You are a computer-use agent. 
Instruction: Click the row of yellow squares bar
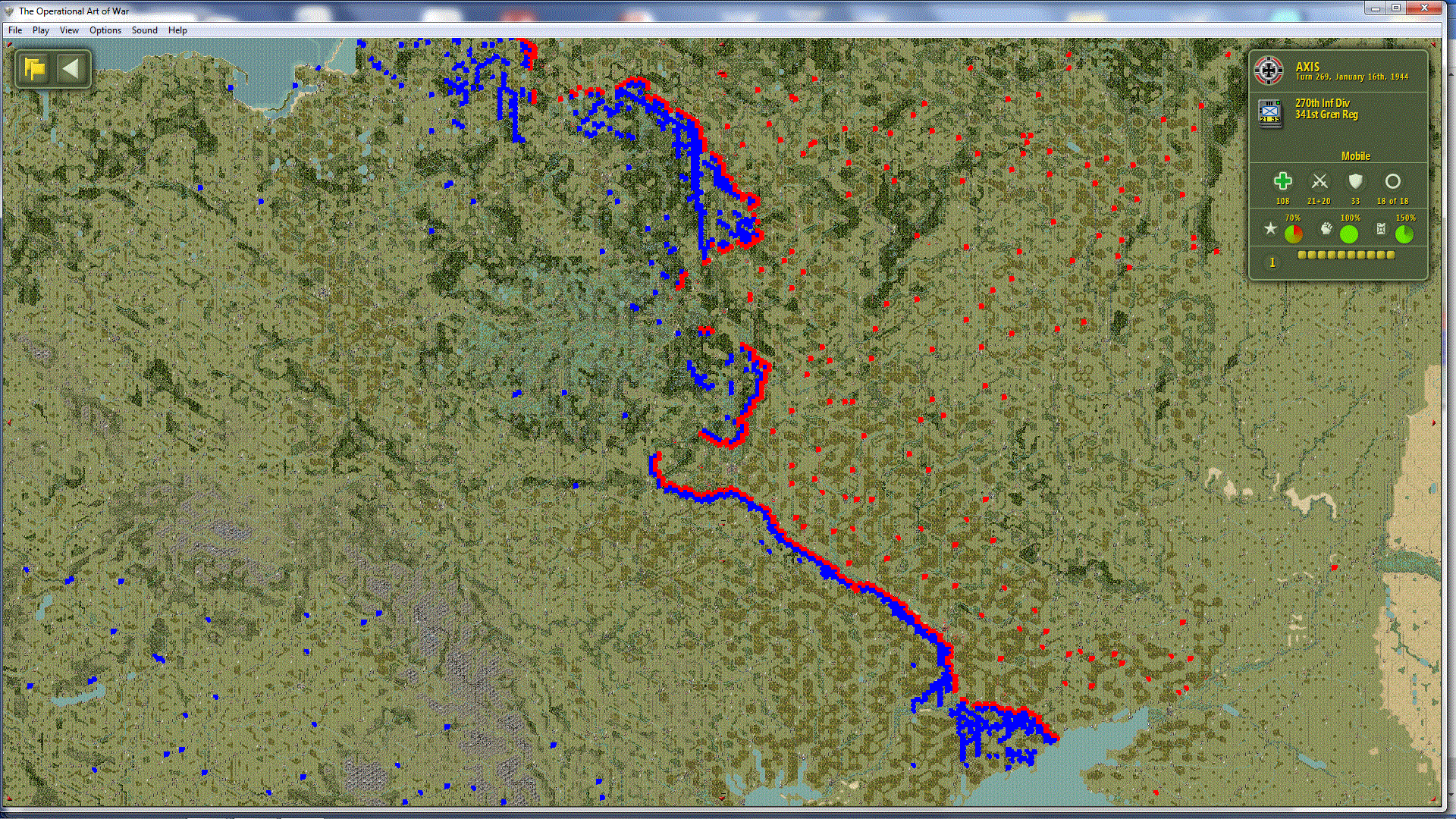click(1346, 255)
